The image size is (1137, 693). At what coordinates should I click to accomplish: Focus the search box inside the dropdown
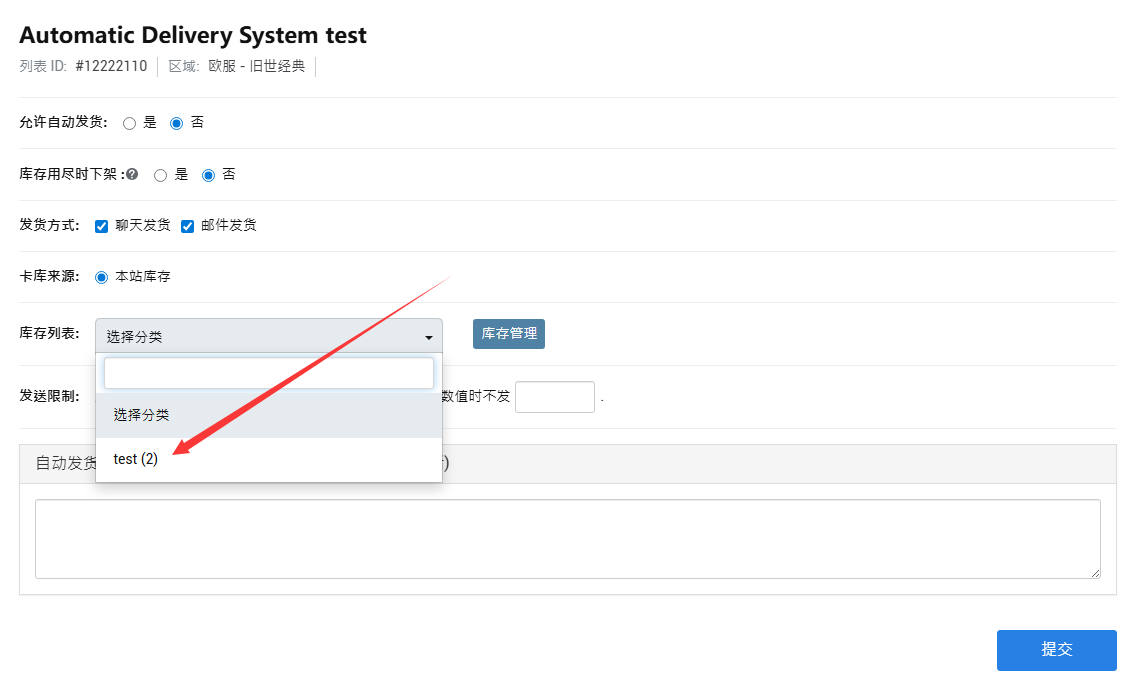(268, 373)
